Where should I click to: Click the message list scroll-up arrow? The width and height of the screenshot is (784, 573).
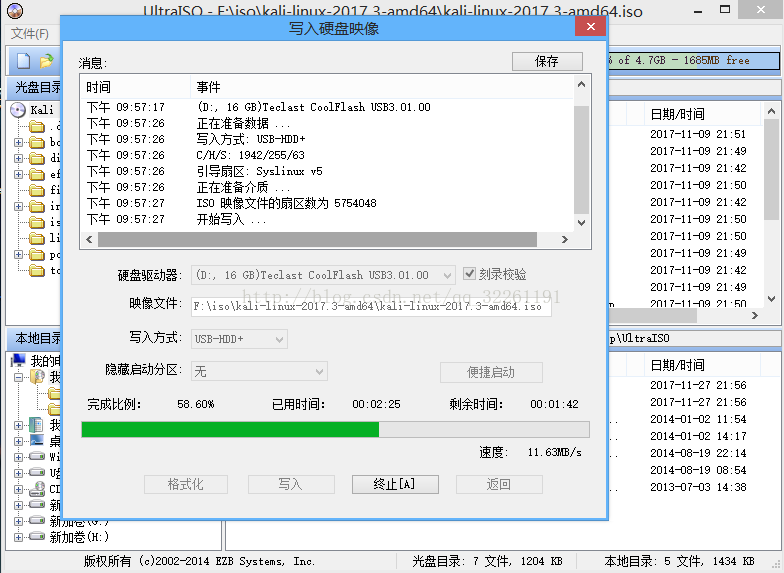(x=582, y=84)
